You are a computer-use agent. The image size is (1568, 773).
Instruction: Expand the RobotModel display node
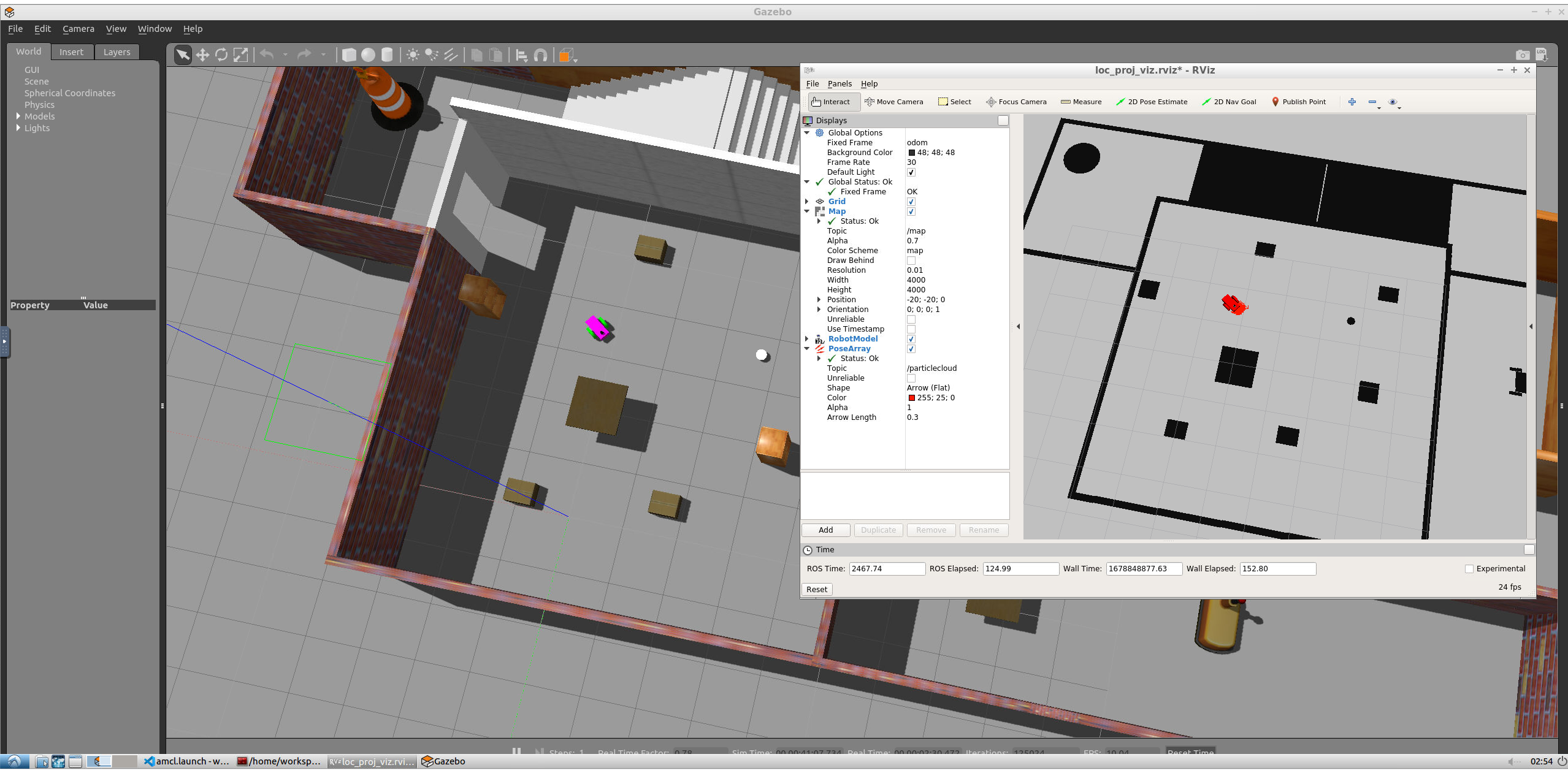coord(807,339)
